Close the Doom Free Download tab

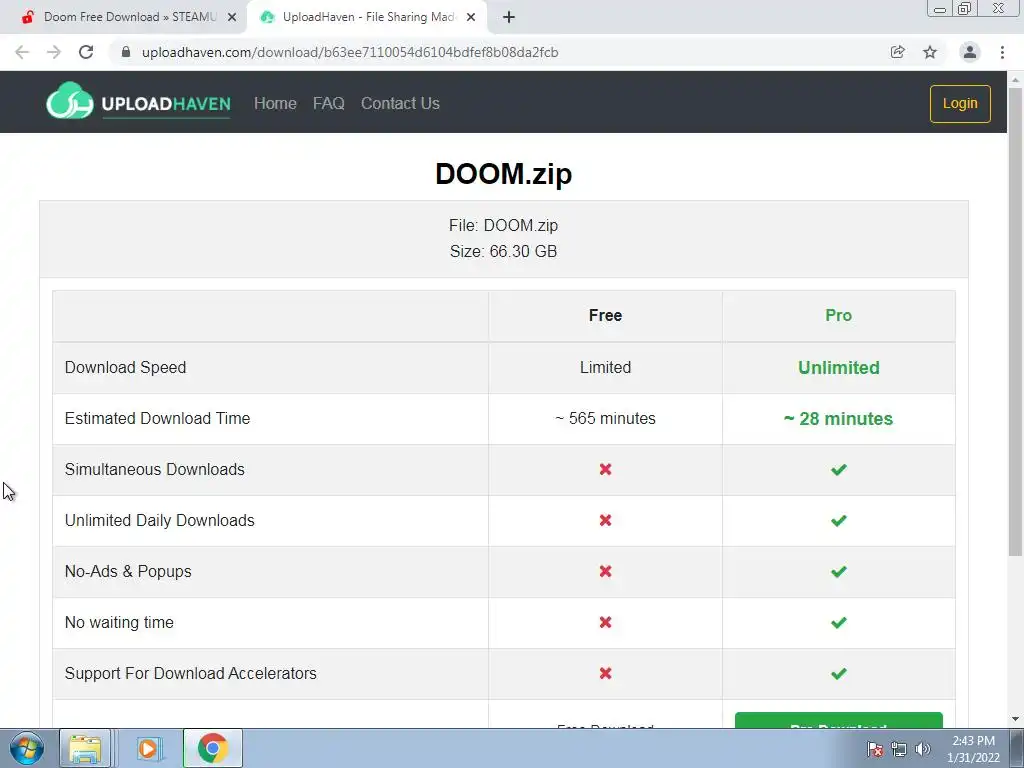tap(232, 17)
